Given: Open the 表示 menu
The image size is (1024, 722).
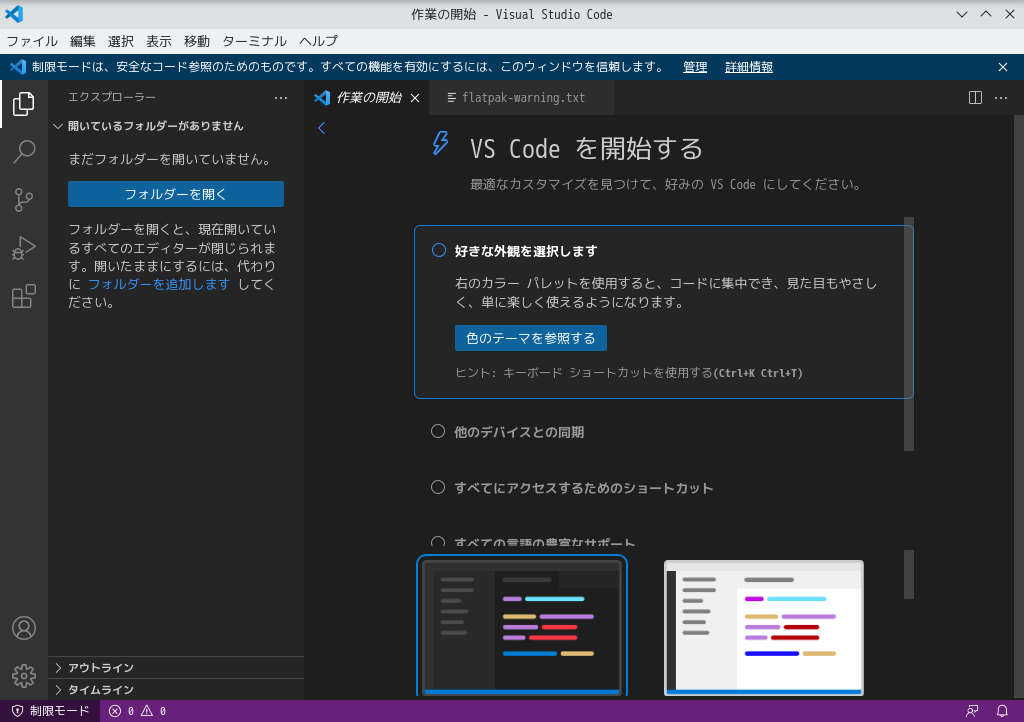Looking at the screenshot, I should tap(159, 41).
